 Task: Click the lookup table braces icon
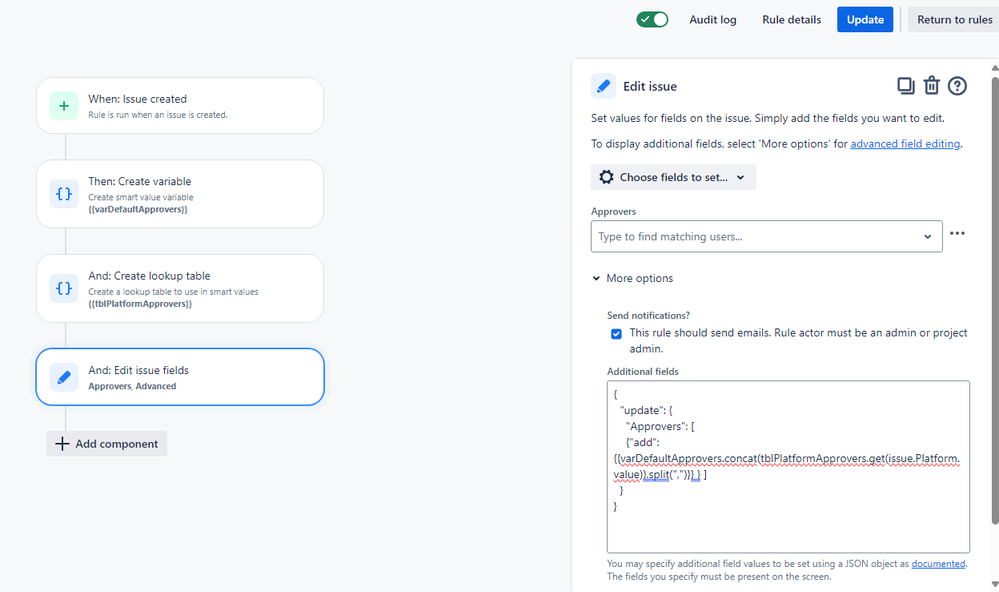[64, 288]
